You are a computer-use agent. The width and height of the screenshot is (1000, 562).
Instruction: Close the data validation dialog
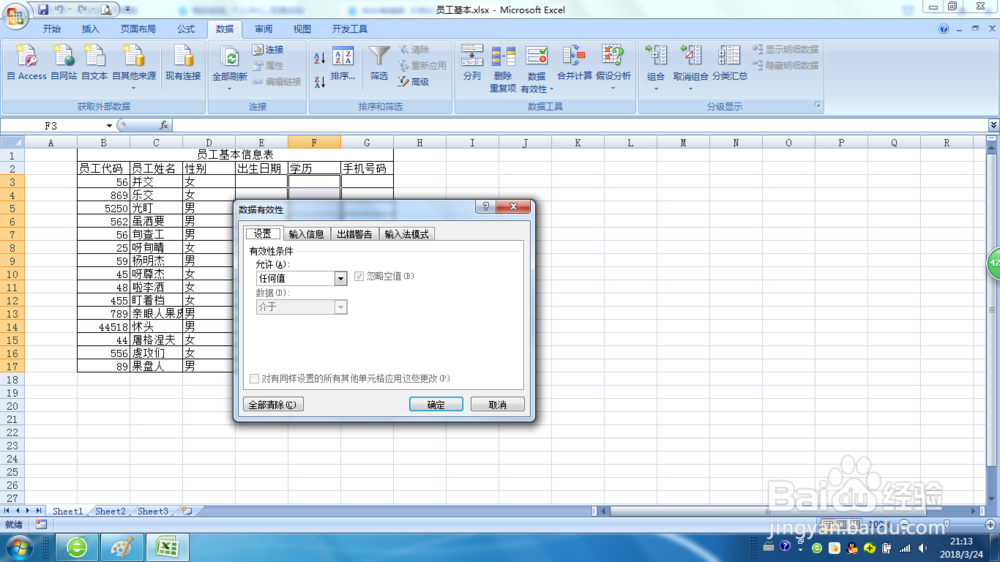pyautogui.click(x=513, y=207)
